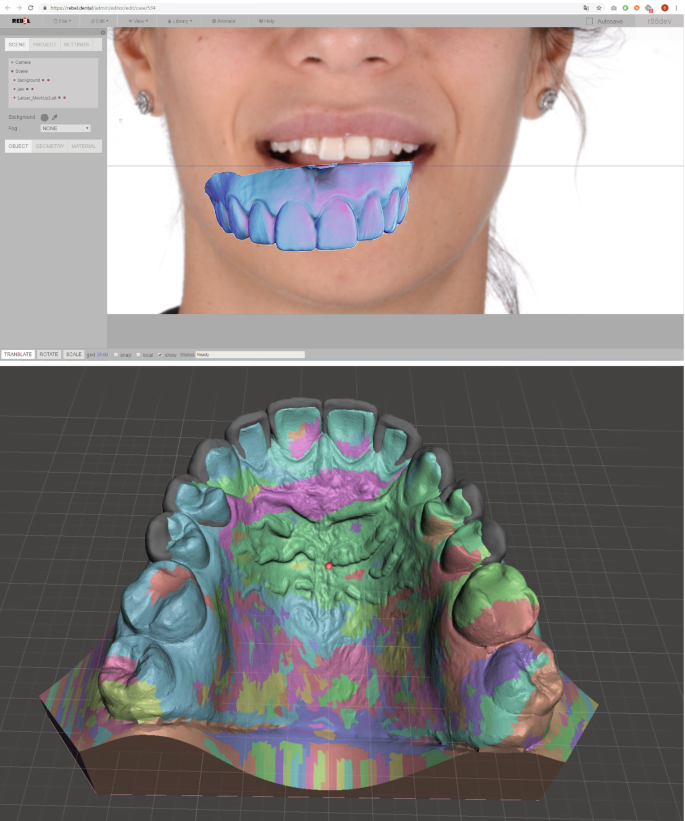Click the SCALE button
The width and height of the screenshot is (685, 821).
(73, 354)
